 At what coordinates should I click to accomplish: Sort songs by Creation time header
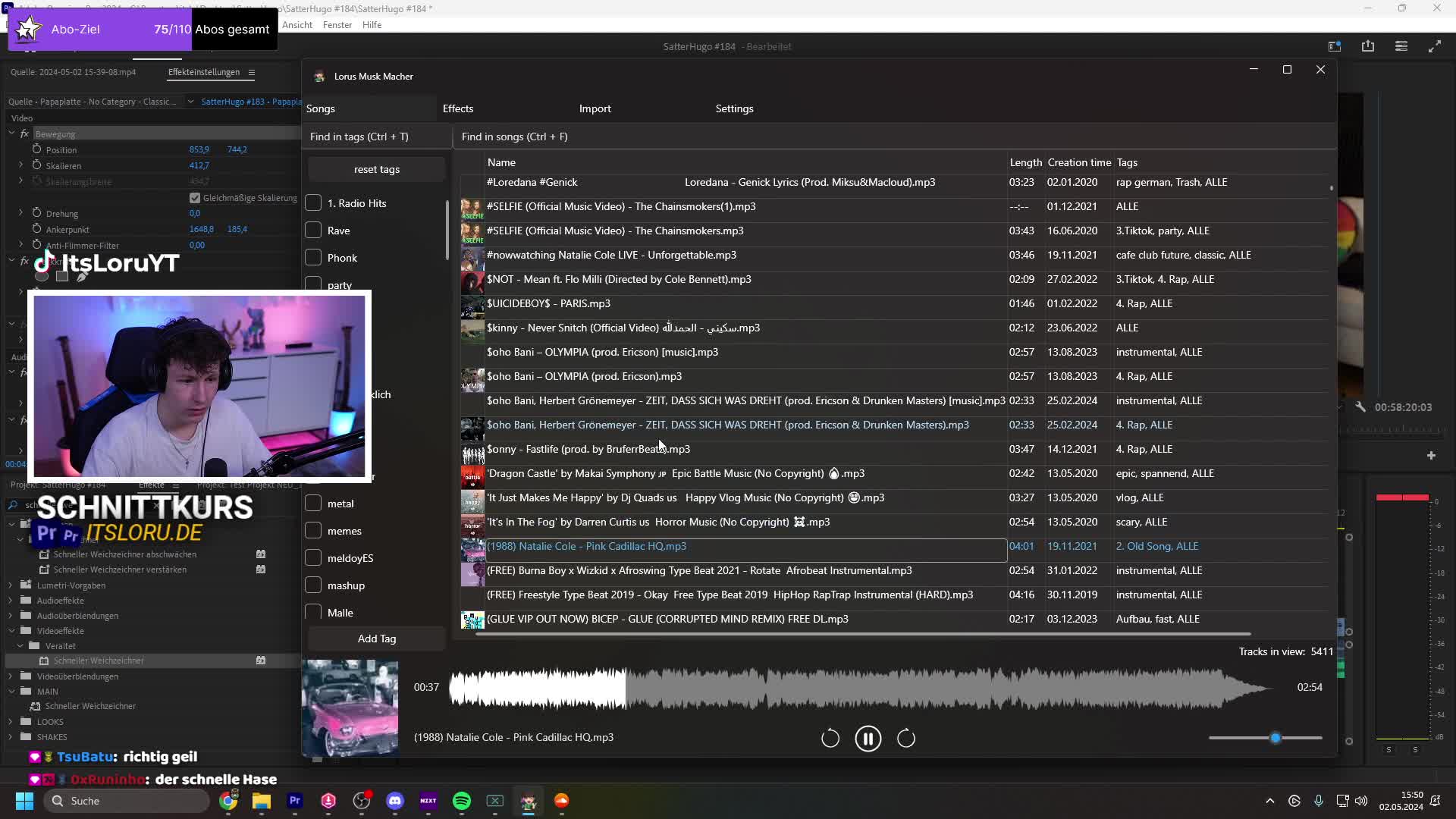coord(1079,162)
